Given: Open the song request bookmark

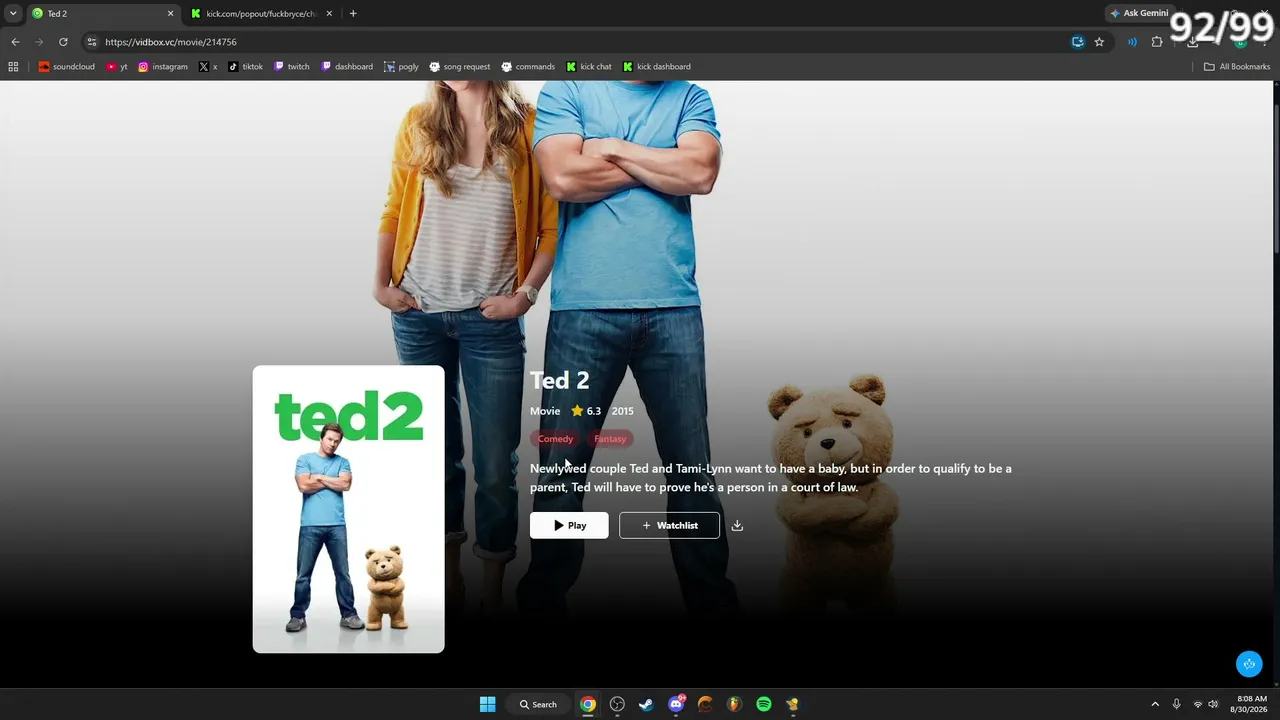Looking at the screenshot, I should 460,67.
